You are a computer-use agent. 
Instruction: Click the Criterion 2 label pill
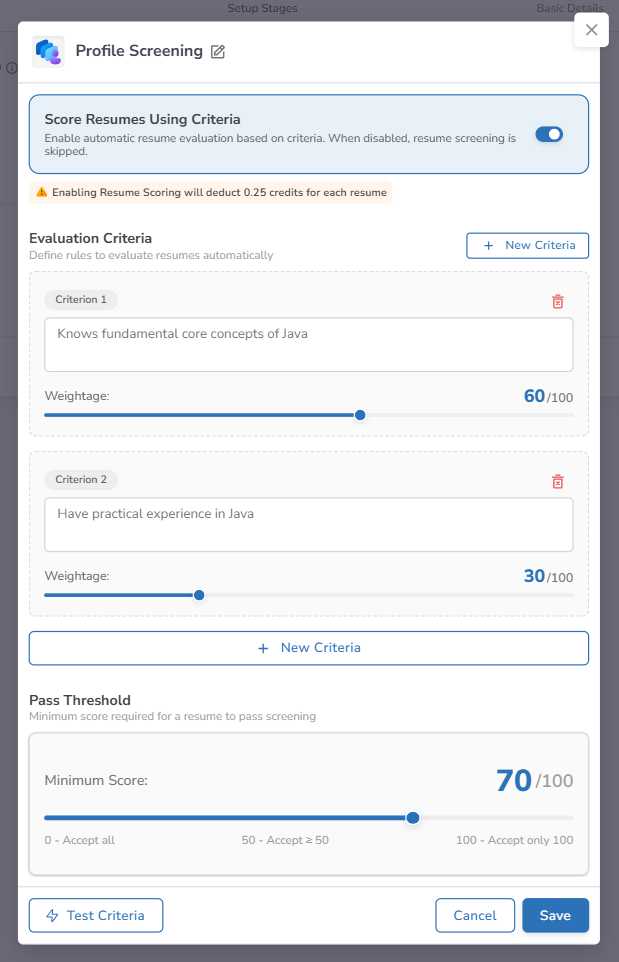(81, 479)
